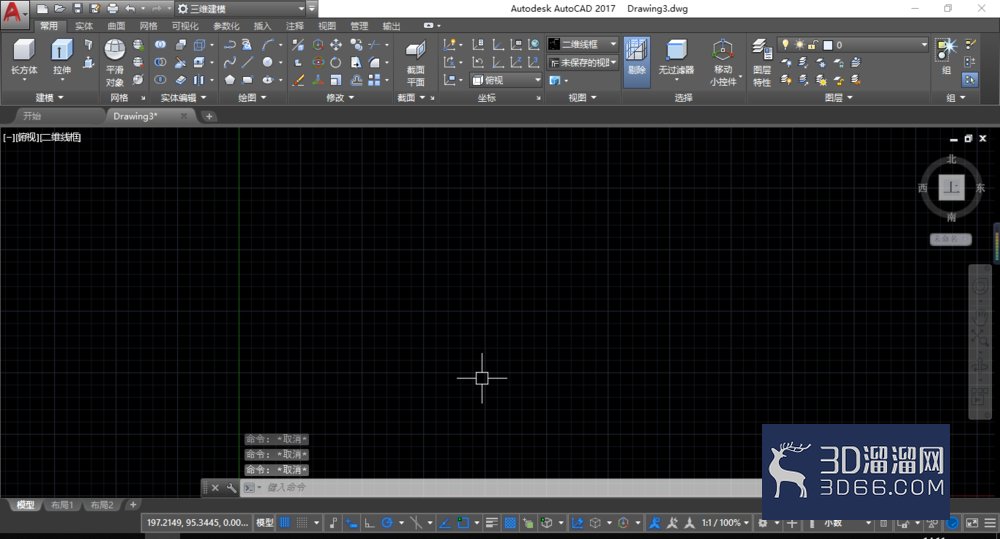Toggle snap mode dotted grid in status bar
The image size is (1000, 539).
tap(302, 522)
